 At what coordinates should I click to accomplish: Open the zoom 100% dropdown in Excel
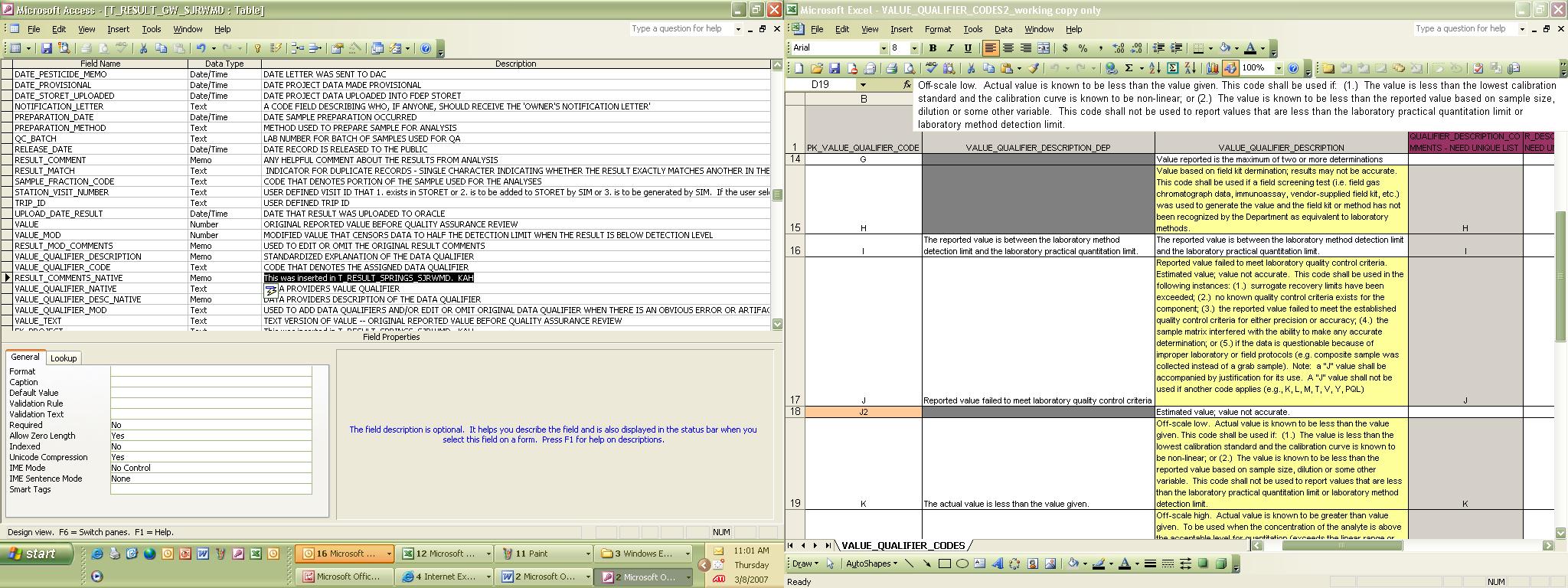point(1279,68)
